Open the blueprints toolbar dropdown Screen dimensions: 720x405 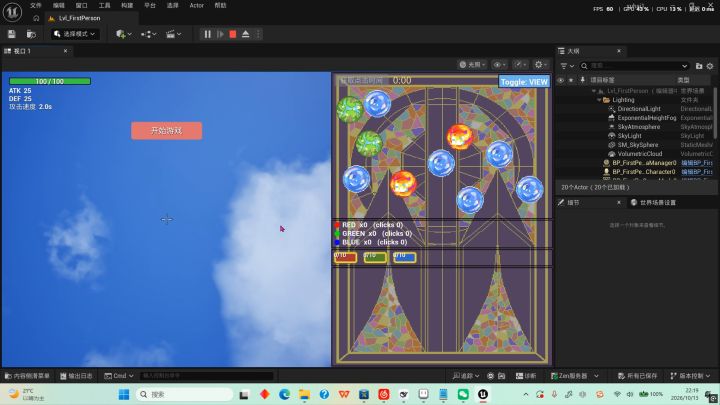coord(148,34)
